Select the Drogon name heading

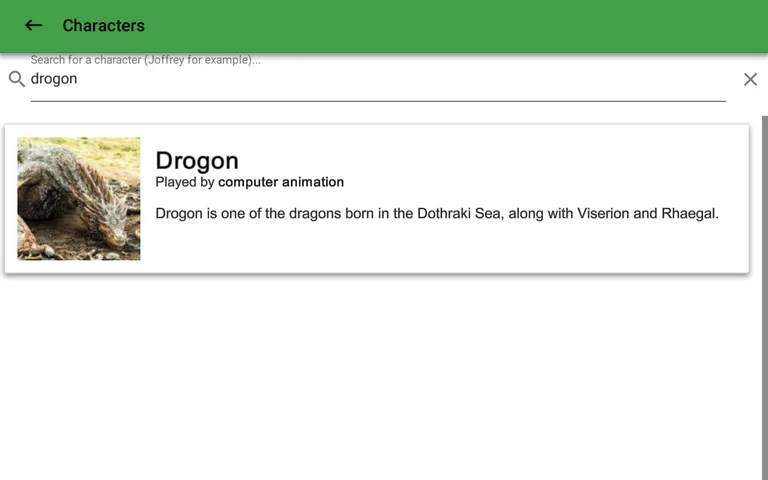tap(197, 160)
